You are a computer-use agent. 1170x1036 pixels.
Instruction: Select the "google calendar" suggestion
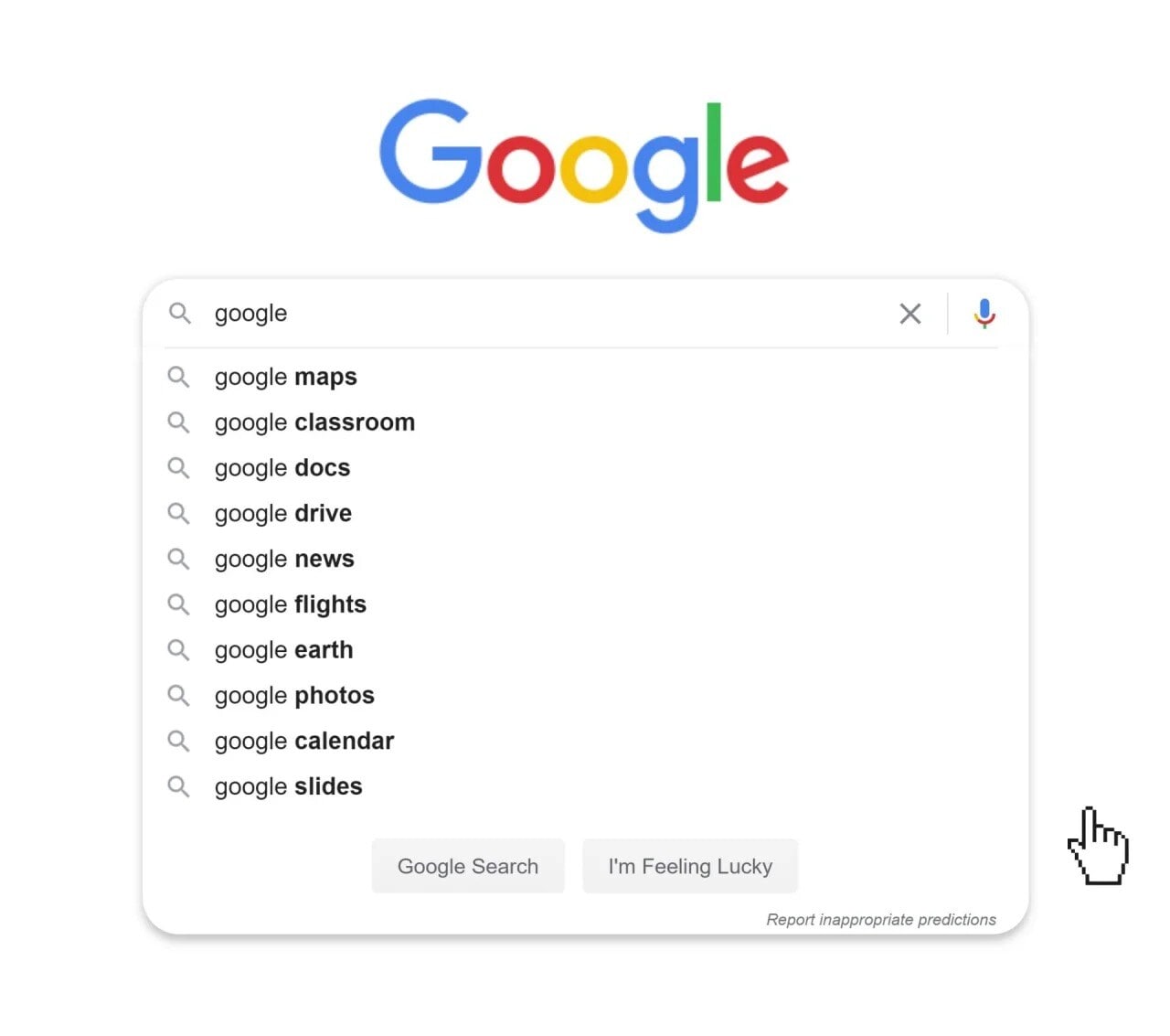[x=304, y=741]
